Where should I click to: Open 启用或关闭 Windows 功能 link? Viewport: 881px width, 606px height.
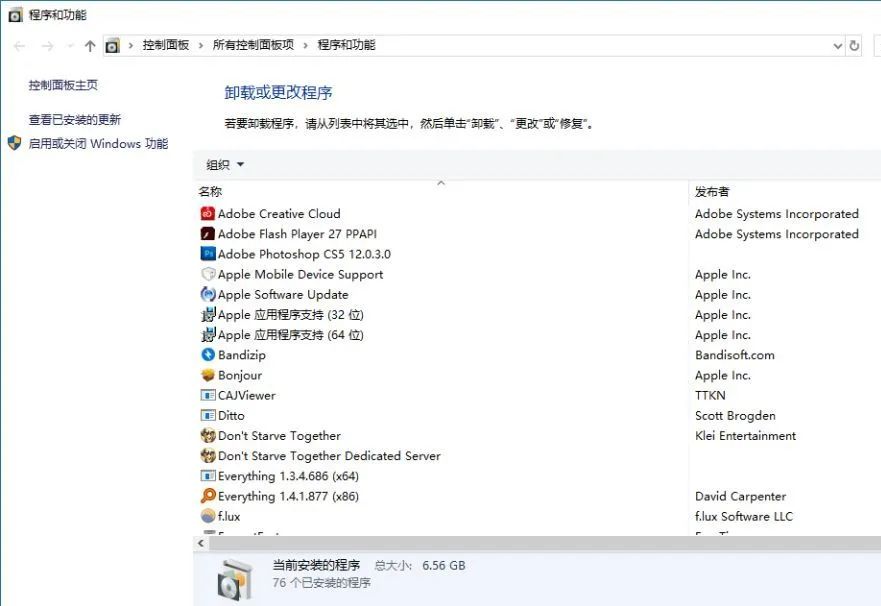click(98, 143)
